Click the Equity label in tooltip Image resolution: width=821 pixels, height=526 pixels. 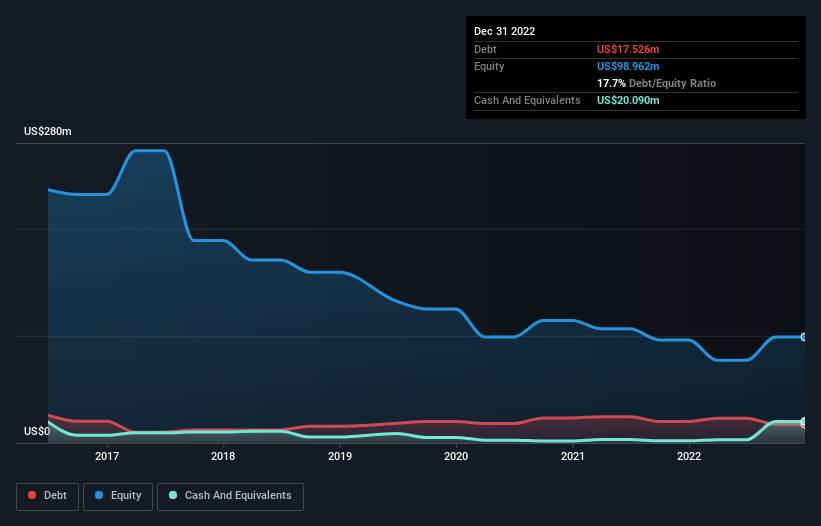[489, 66]
